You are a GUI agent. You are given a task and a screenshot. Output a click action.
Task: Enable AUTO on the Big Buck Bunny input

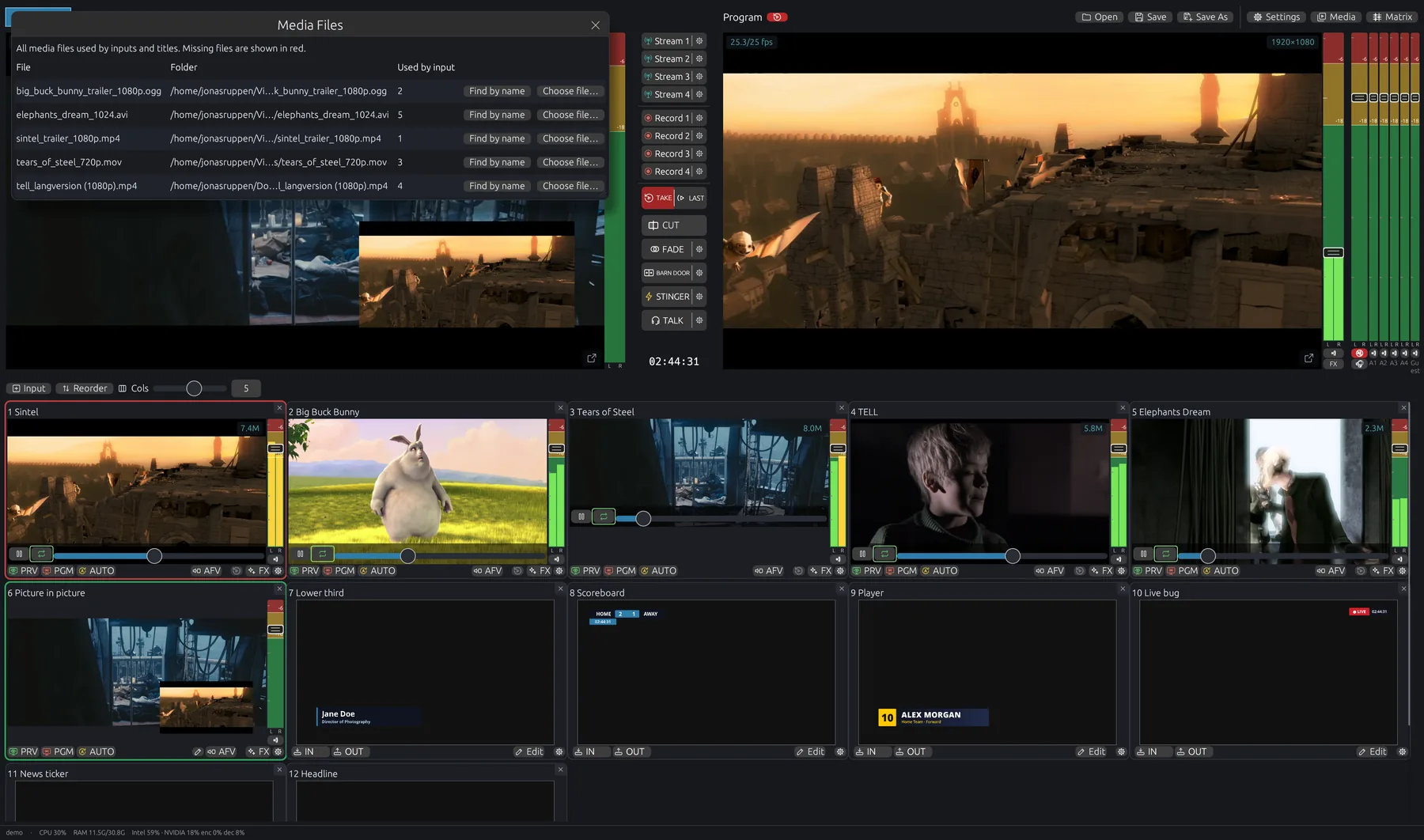[377, 571]
